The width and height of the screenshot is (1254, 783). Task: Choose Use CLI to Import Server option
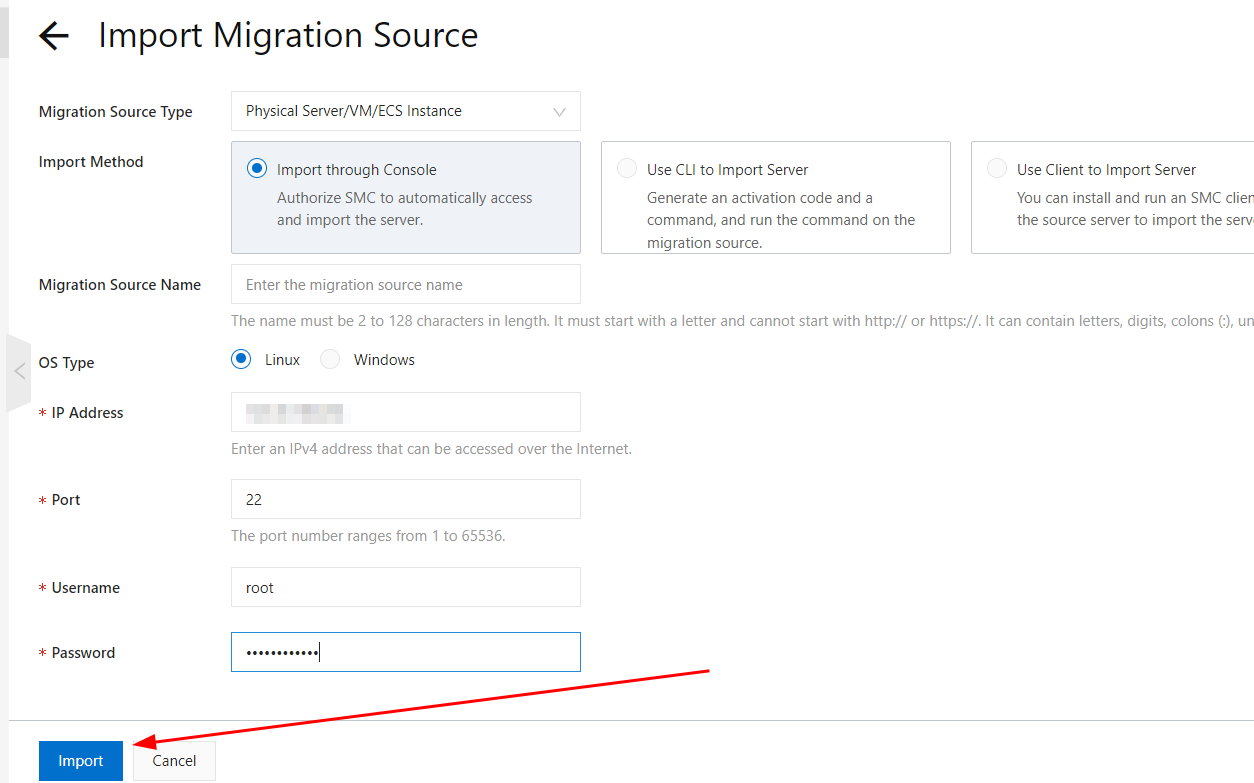click(x=627, y=169)
